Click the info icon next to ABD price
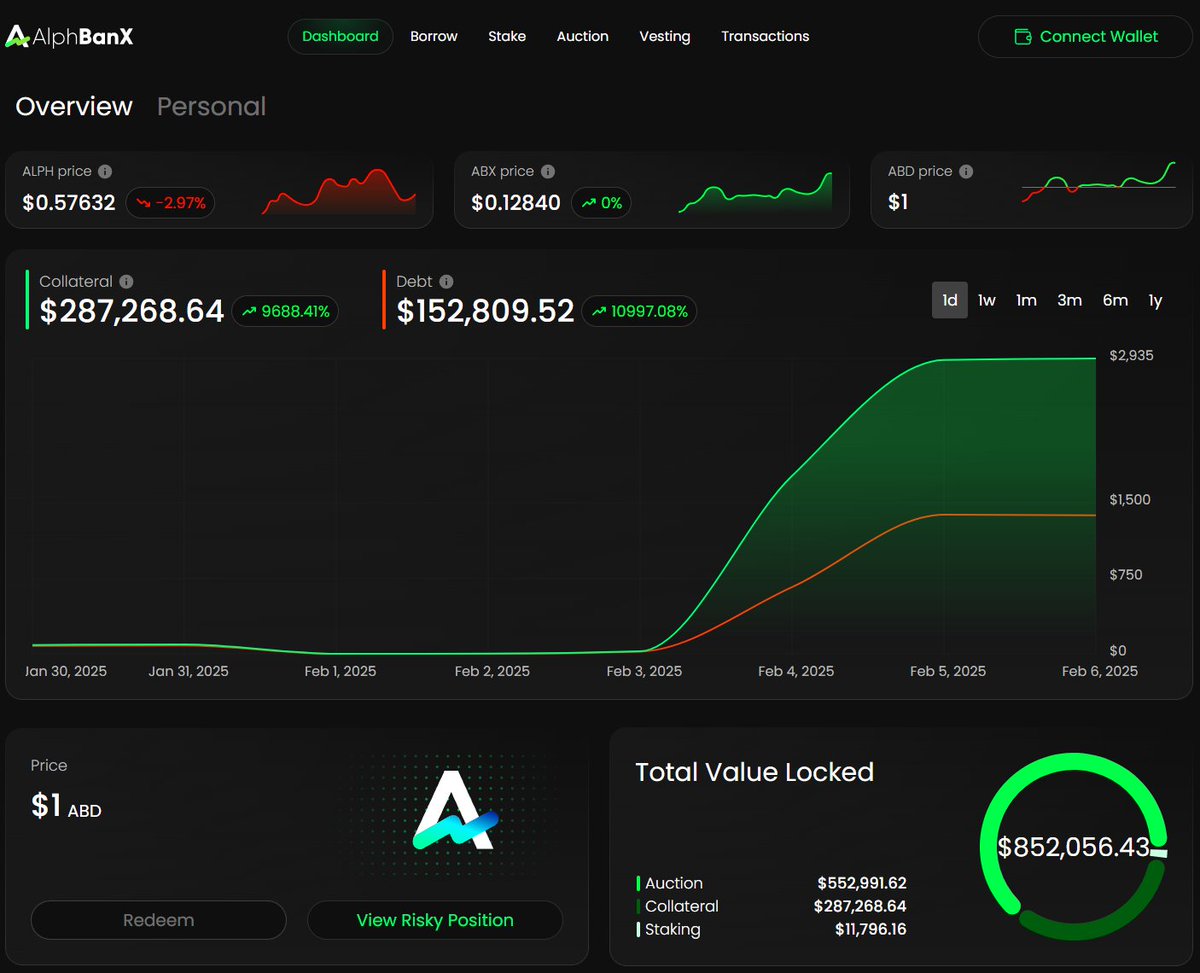The height and width of the screenshot is (973, 1200). 966,171
